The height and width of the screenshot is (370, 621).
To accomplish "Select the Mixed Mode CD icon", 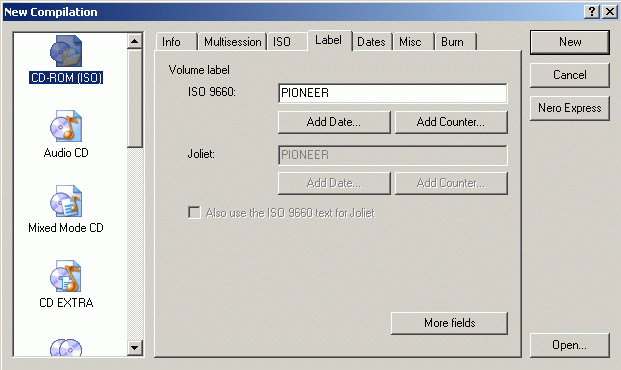I will [66, 201].
